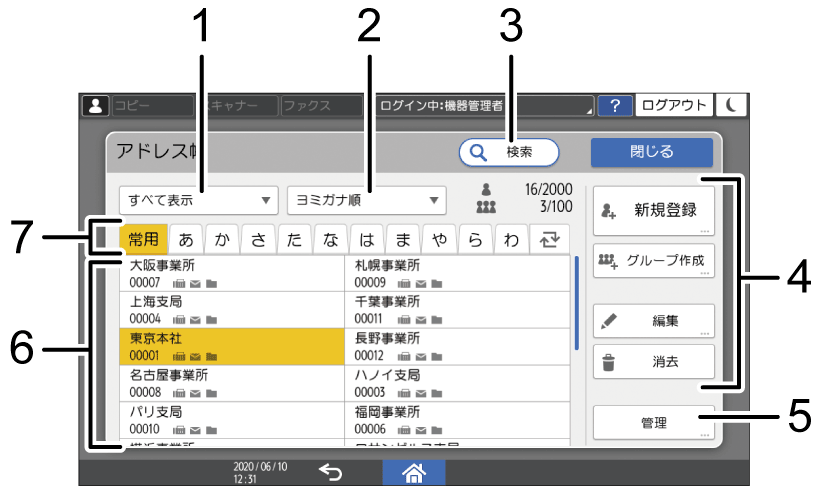The image size is (815, 493).
Task: Select 名古屋事業所 entry 00008
Action: coord(232,383)
